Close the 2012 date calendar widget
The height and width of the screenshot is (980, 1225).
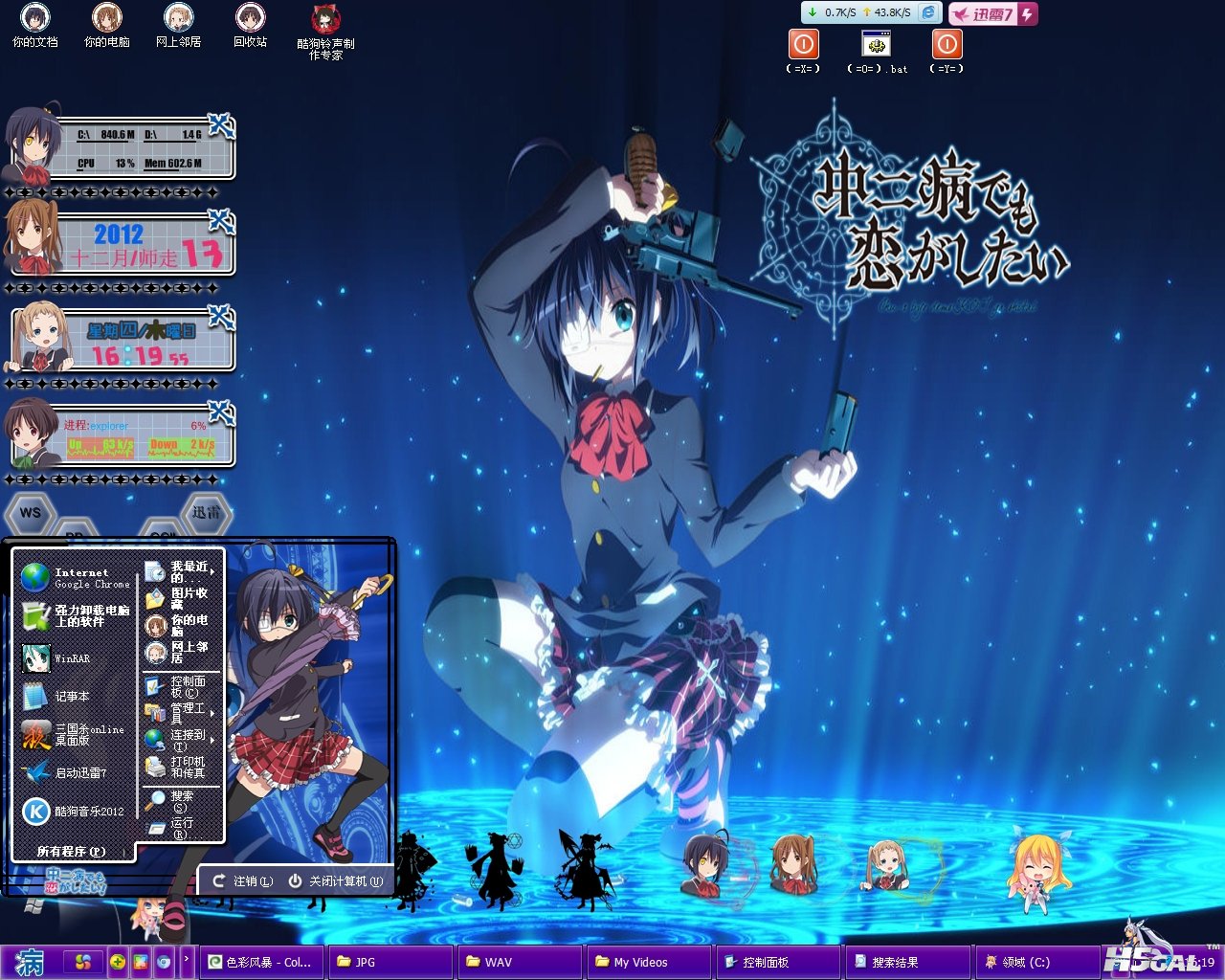pos(221,222)
